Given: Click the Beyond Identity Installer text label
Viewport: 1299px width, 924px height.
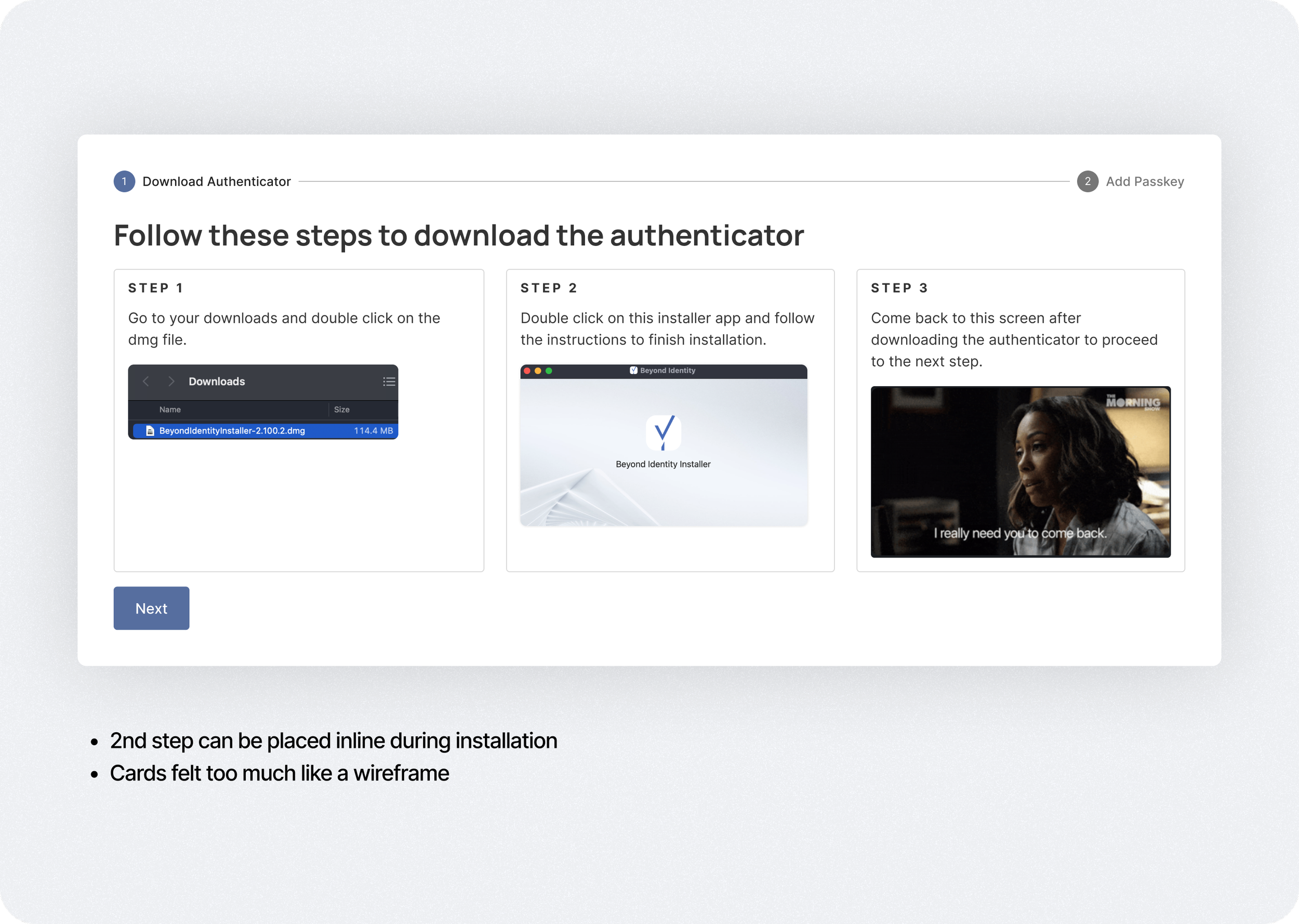Looking at the screenshot, I should click(663, 464).
